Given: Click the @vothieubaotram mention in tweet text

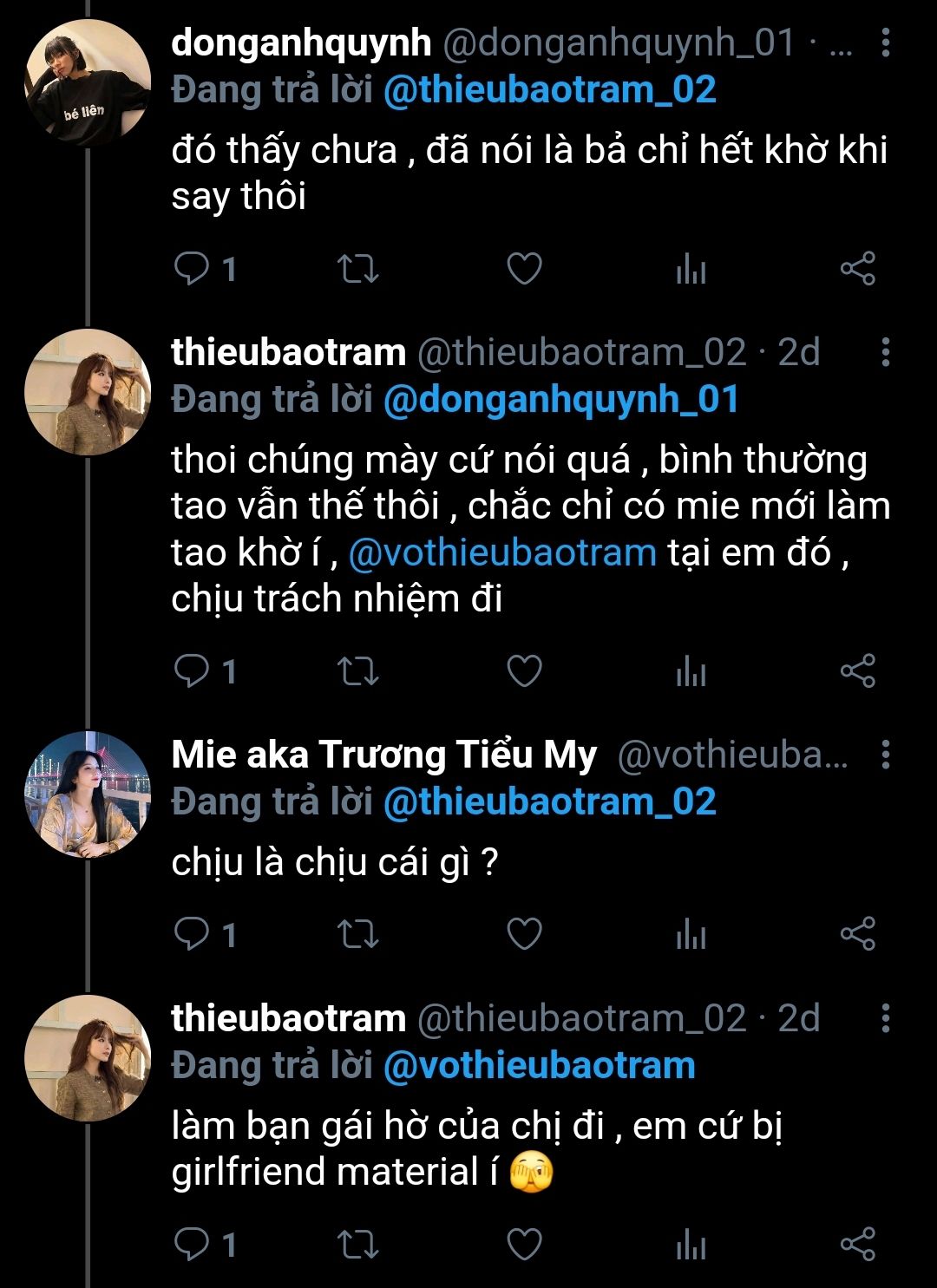Looking at the screenshot, I should [x=502, y=552].
